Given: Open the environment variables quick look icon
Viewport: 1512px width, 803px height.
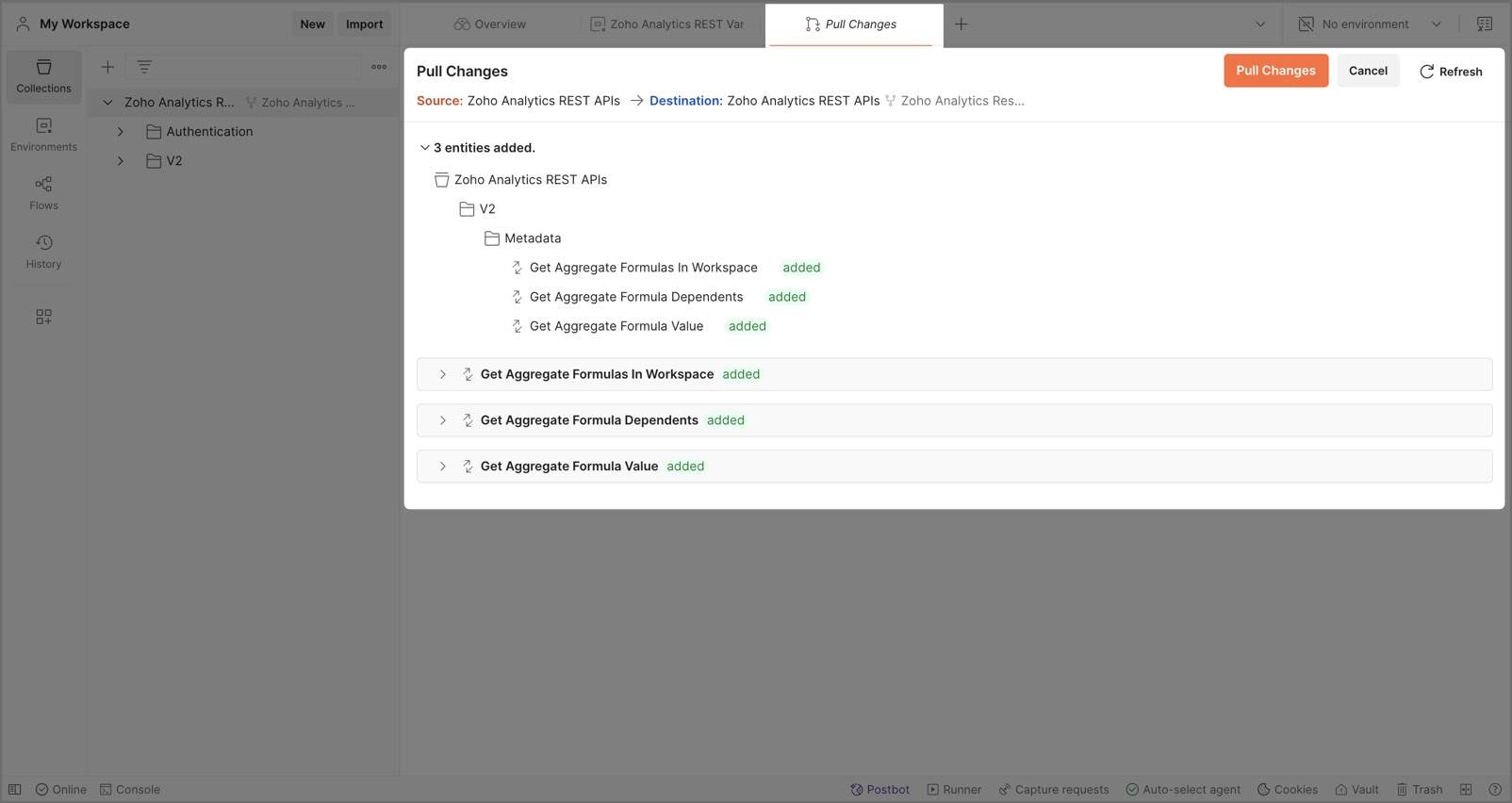Looking at the screenshot, I should tap(1485, 25).
